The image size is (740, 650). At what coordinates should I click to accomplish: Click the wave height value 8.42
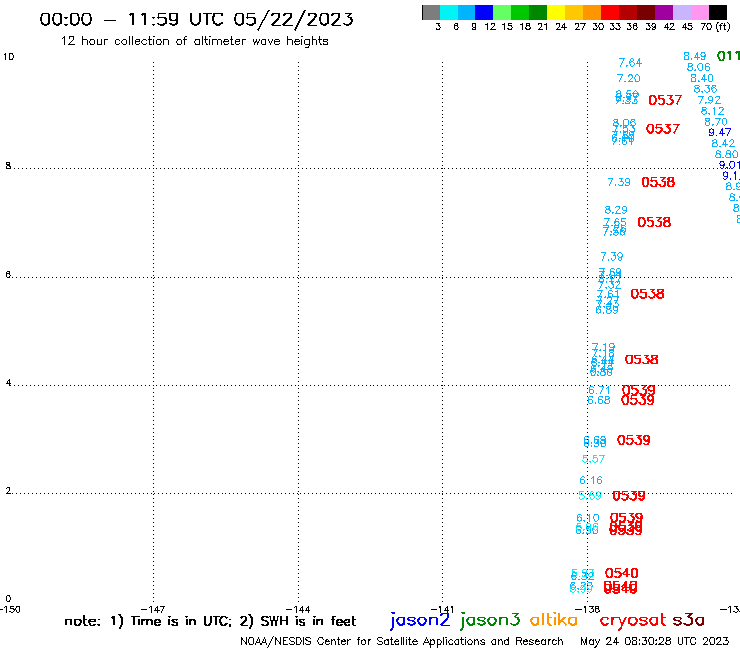[723, 143]
